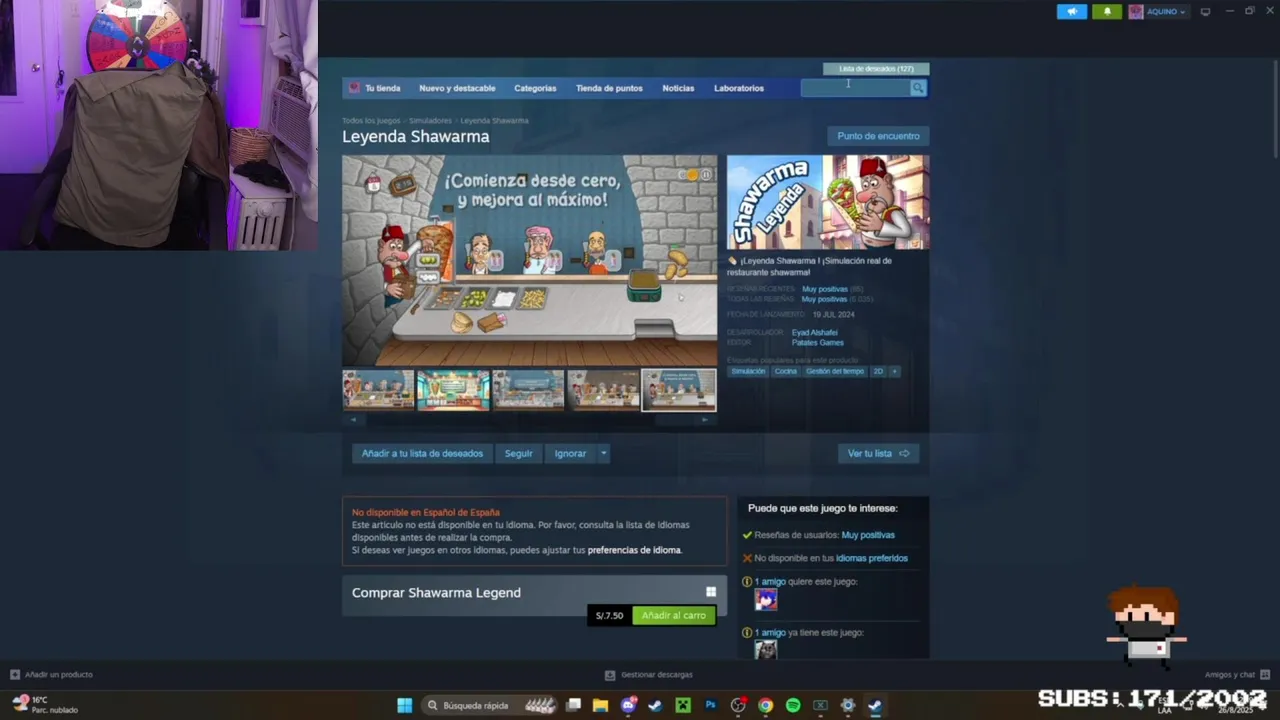Click Añadir un producto at bottom
1280x720 pixels.
pyautogui.click(x=51, y=674)
